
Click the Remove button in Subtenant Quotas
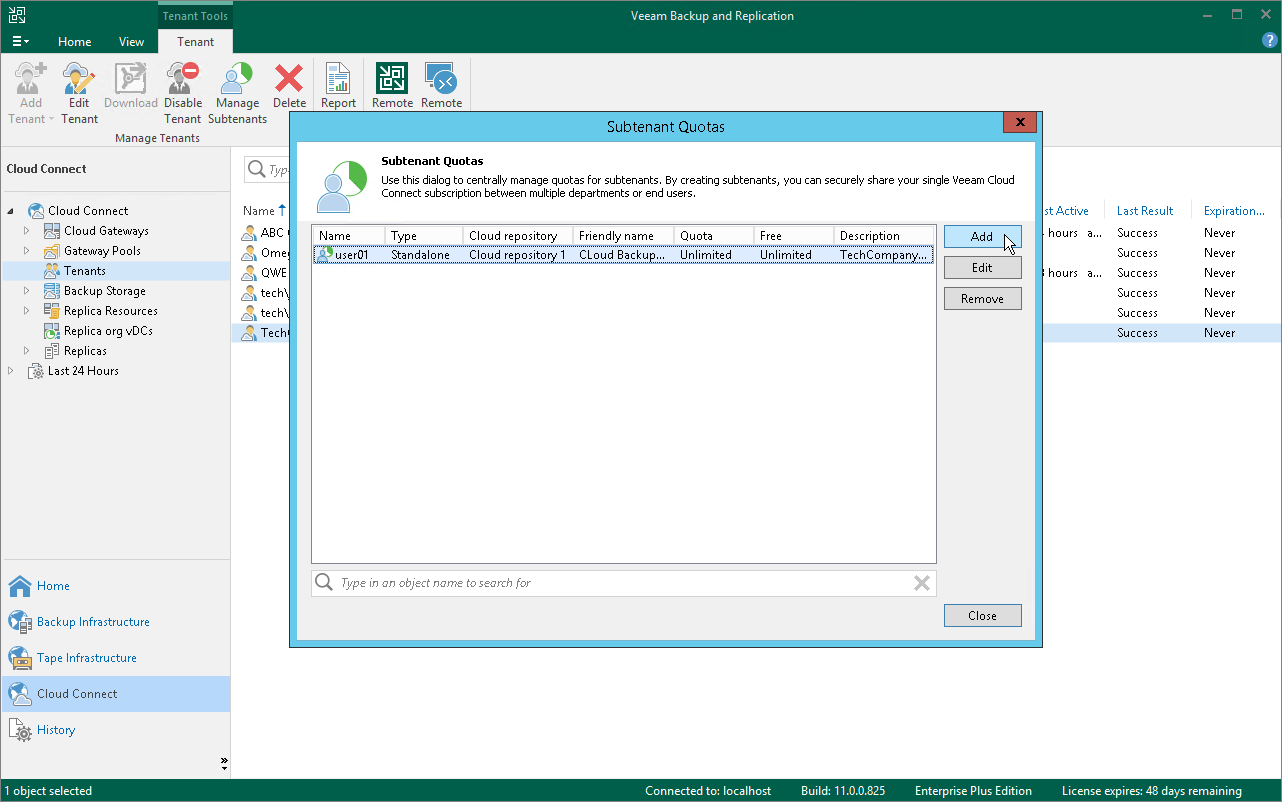pos(982,299)
